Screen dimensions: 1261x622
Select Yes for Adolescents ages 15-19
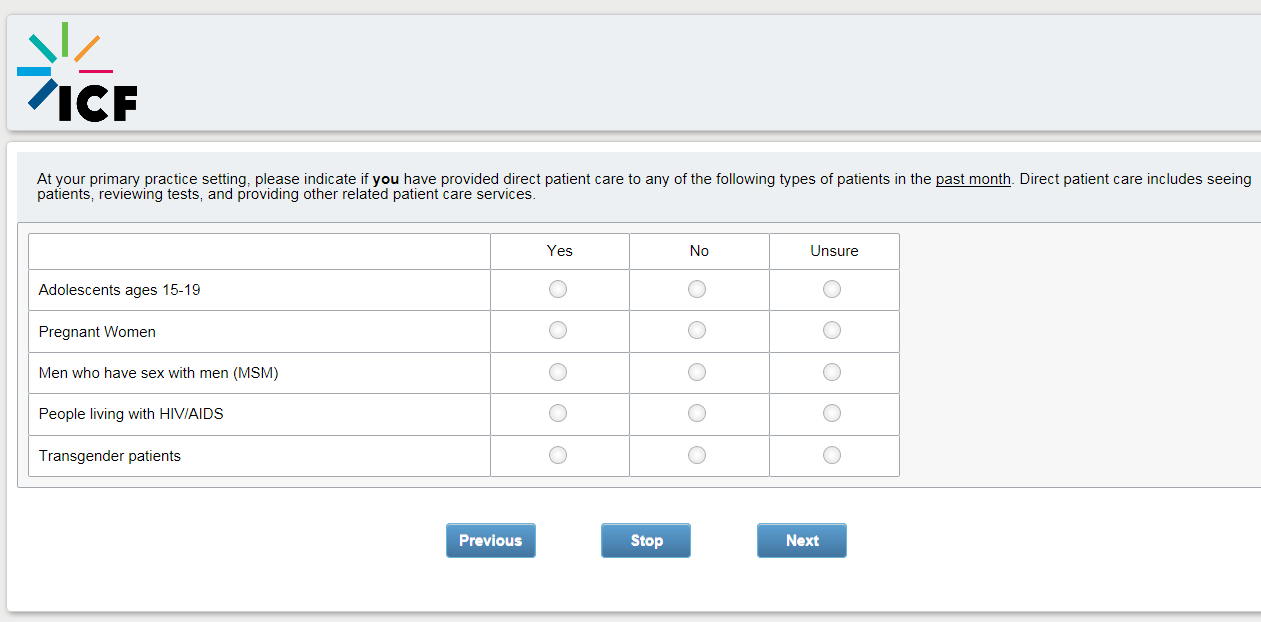[558, 289]
